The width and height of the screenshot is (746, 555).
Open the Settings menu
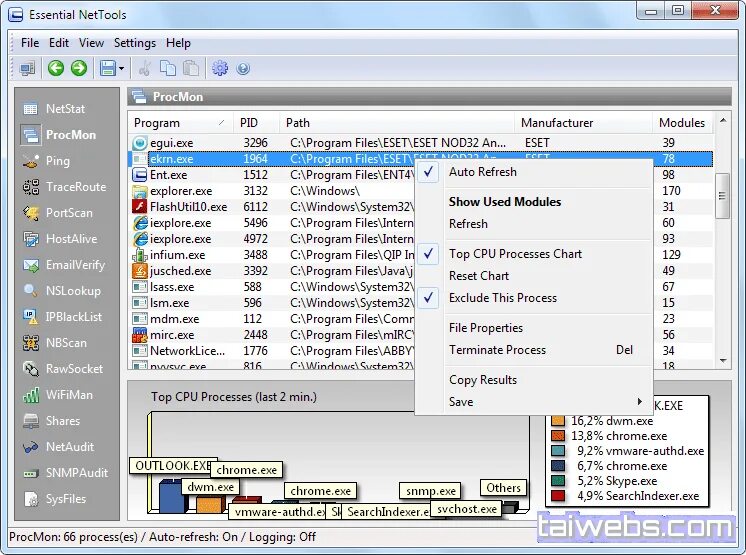click(x=135, y=43)
